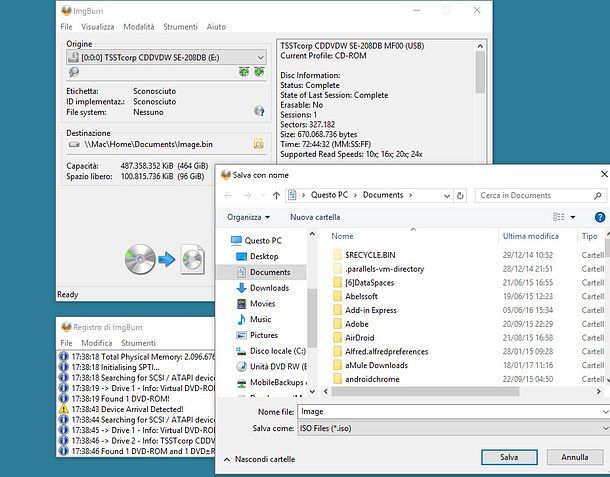Select the Alfred.alfredpreferences folder
The image size is (610, 477).
tap(381, 352)
